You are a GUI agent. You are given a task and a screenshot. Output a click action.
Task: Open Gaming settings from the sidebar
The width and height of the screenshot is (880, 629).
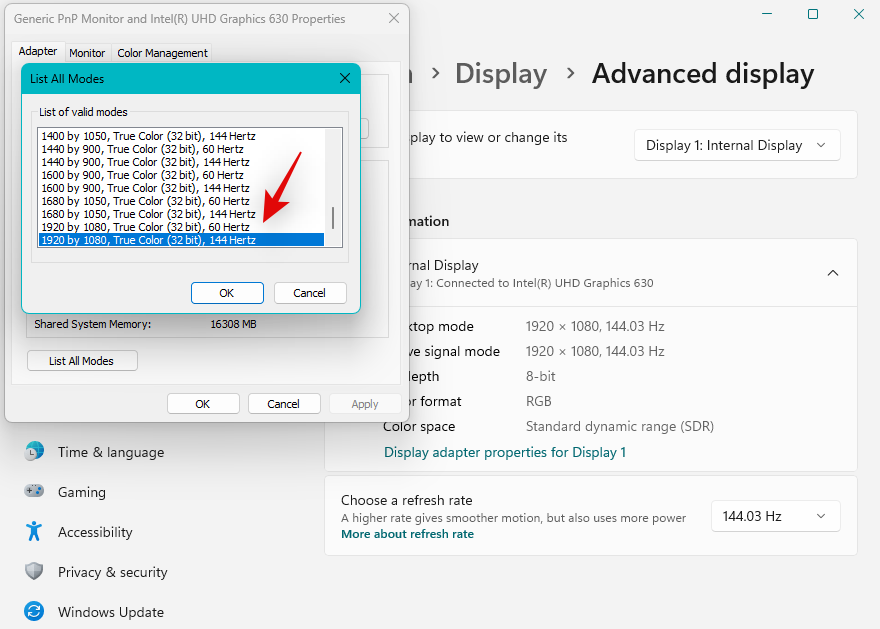[x=82, y=492]
